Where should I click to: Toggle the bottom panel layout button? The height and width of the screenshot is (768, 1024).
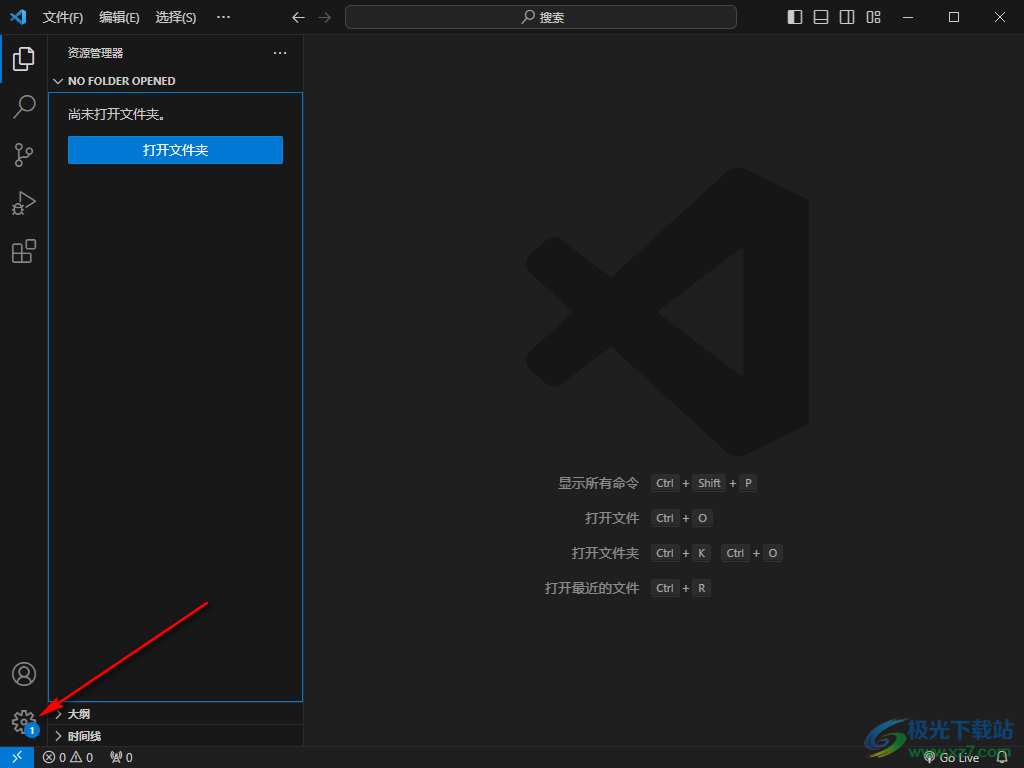tap(821, 17)
